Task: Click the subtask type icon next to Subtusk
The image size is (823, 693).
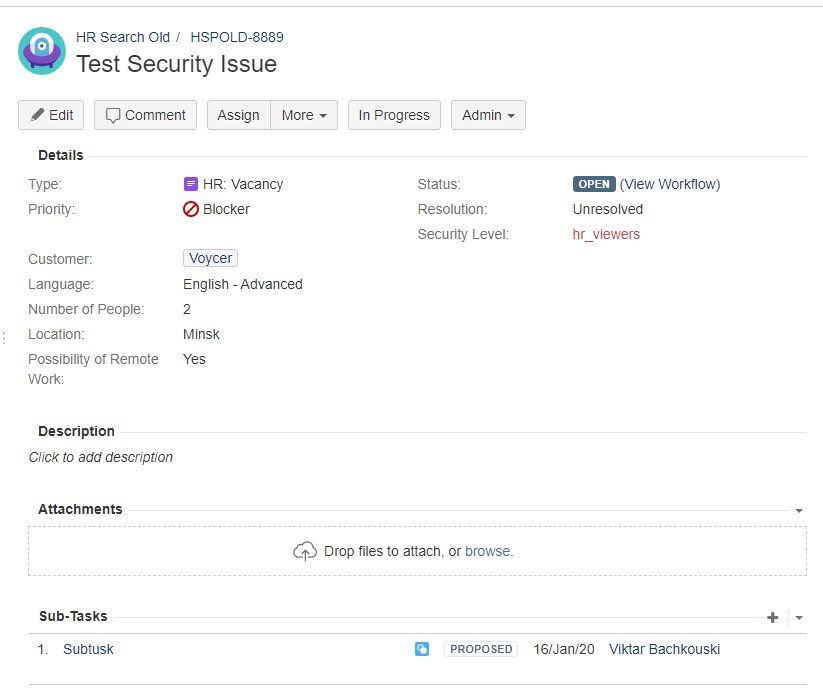Action: coord(421,649)
